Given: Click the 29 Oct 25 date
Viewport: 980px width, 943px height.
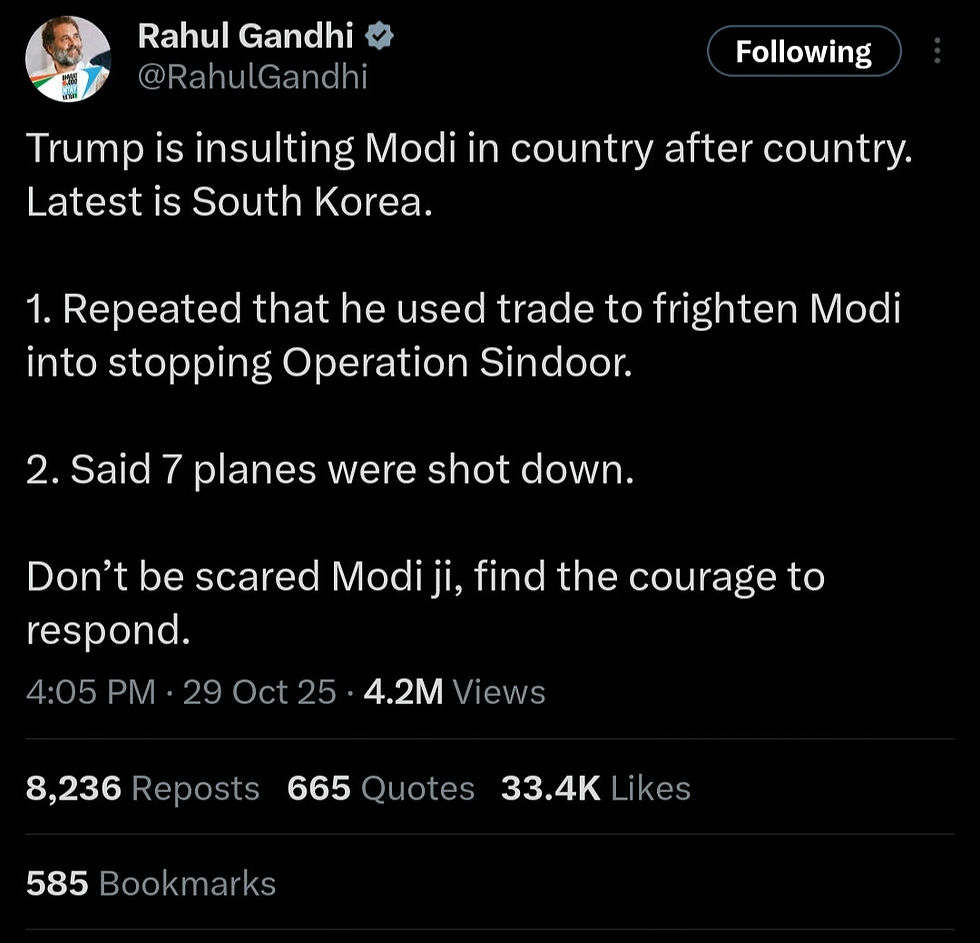Looking at the screenshot, I should tap(259, 692).
